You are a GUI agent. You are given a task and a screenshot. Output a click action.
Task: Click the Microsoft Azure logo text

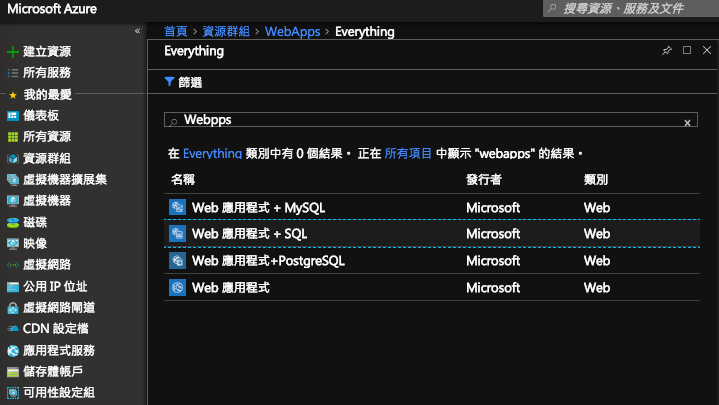[x=52, y=9]
